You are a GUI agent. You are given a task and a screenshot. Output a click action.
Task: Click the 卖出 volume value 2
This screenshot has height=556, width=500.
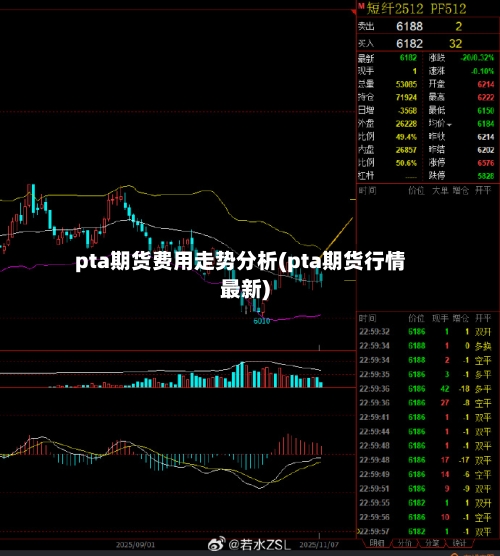click(459, 26)
